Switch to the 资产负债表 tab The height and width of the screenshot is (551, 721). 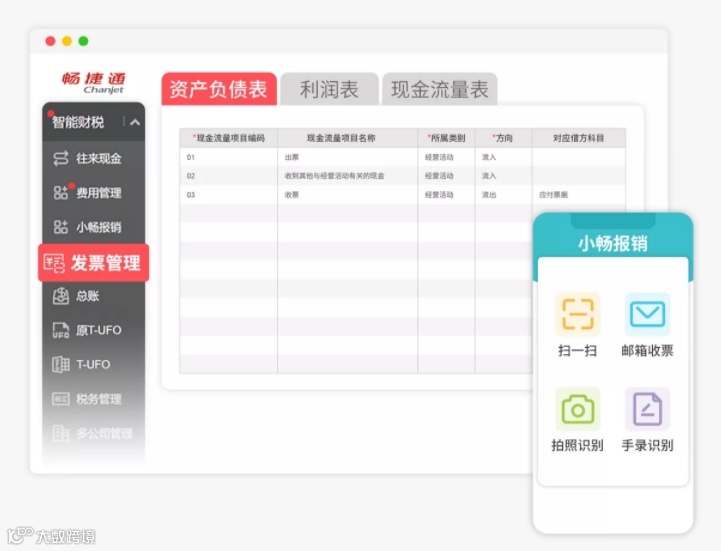(219, 89)
